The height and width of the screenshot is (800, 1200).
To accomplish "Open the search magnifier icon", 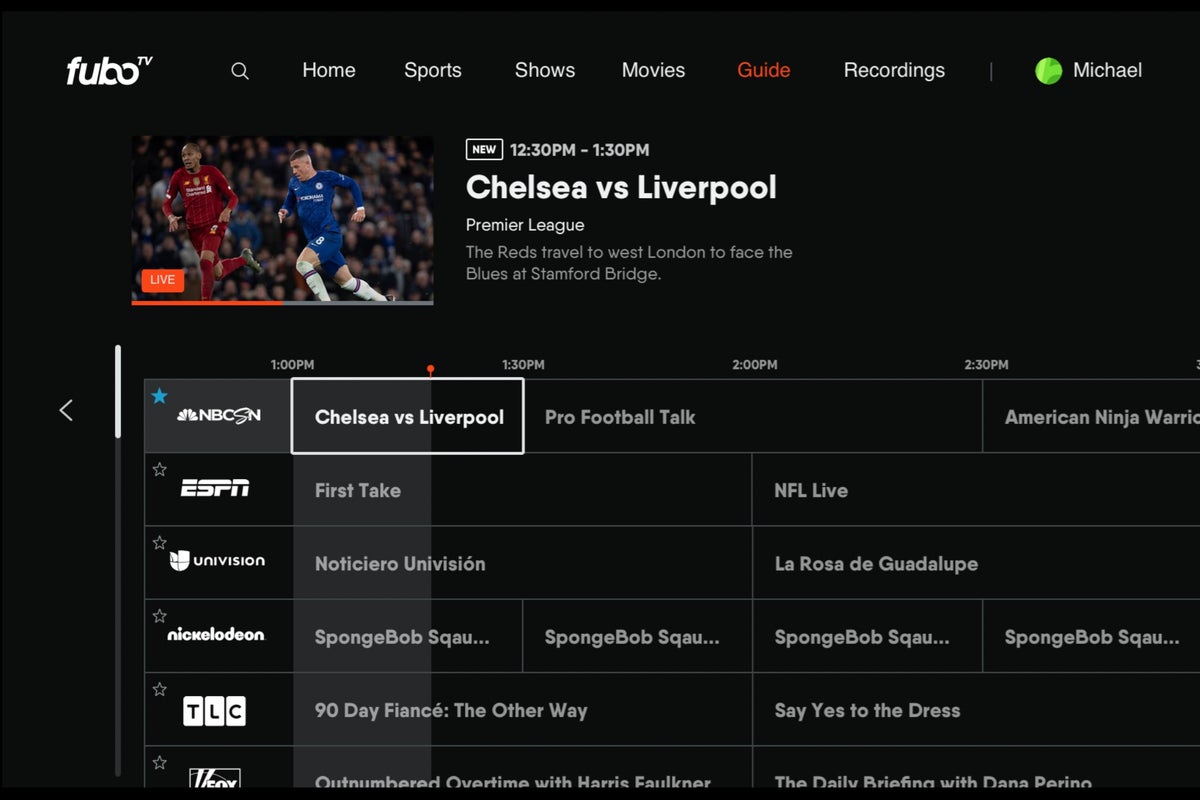I will pos(240,71).
